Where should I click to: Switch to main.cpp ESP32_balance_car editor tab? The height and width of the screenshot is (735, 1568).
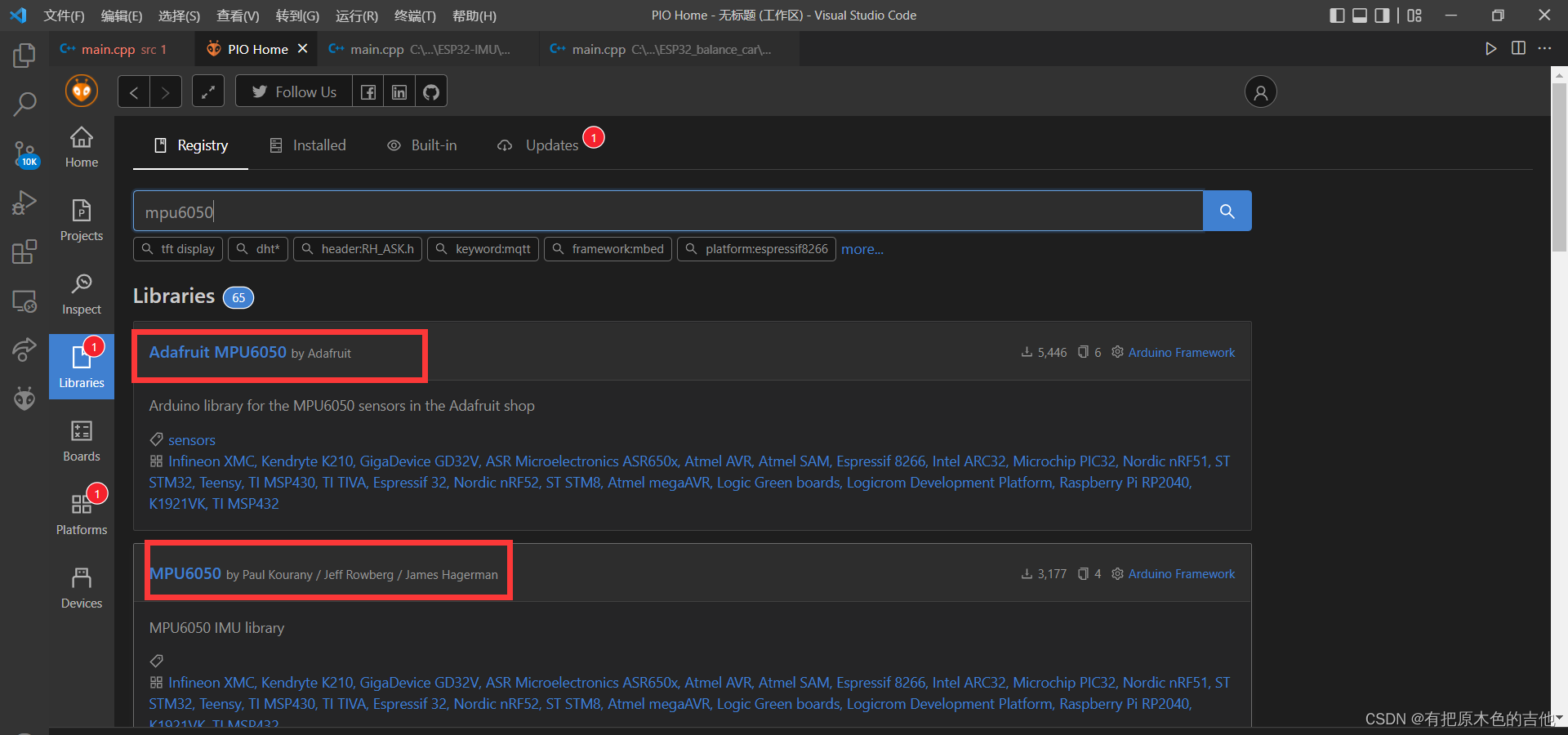click(x=670, y=49)
